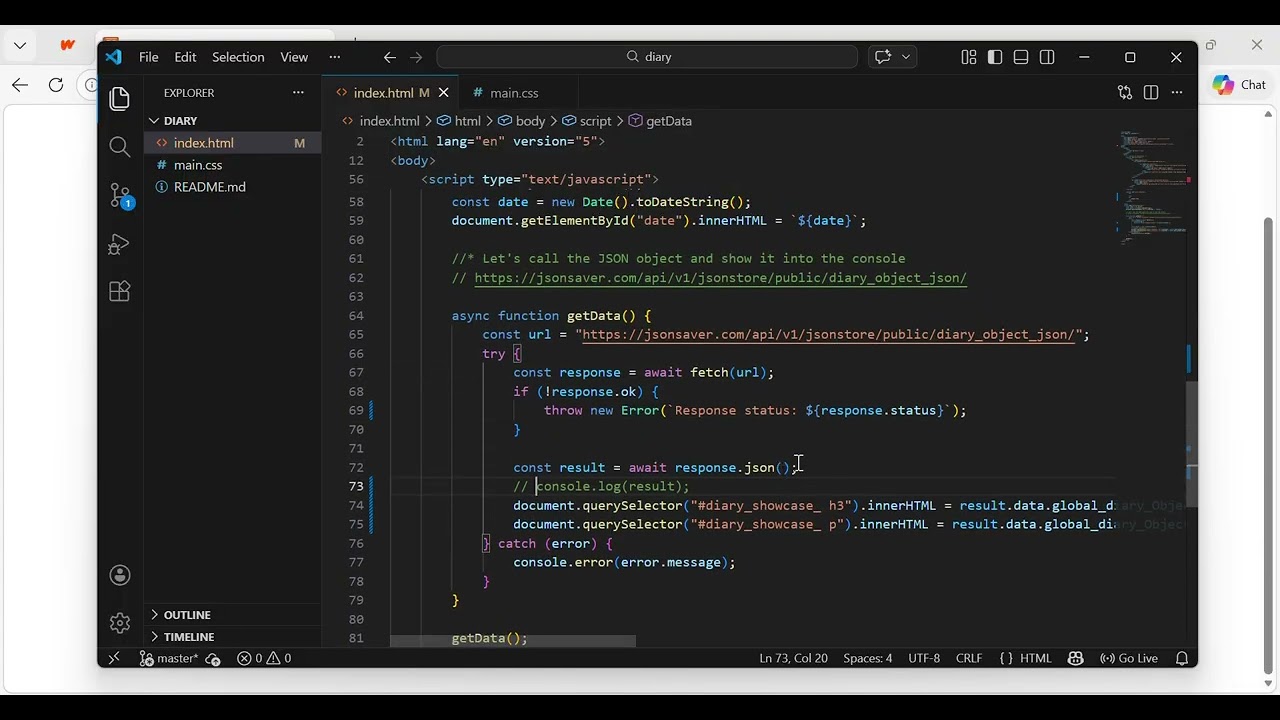Open the Accounts menu icon
Image resolution: width=1280 pixels, height=720 pixels.
point(120,575)
